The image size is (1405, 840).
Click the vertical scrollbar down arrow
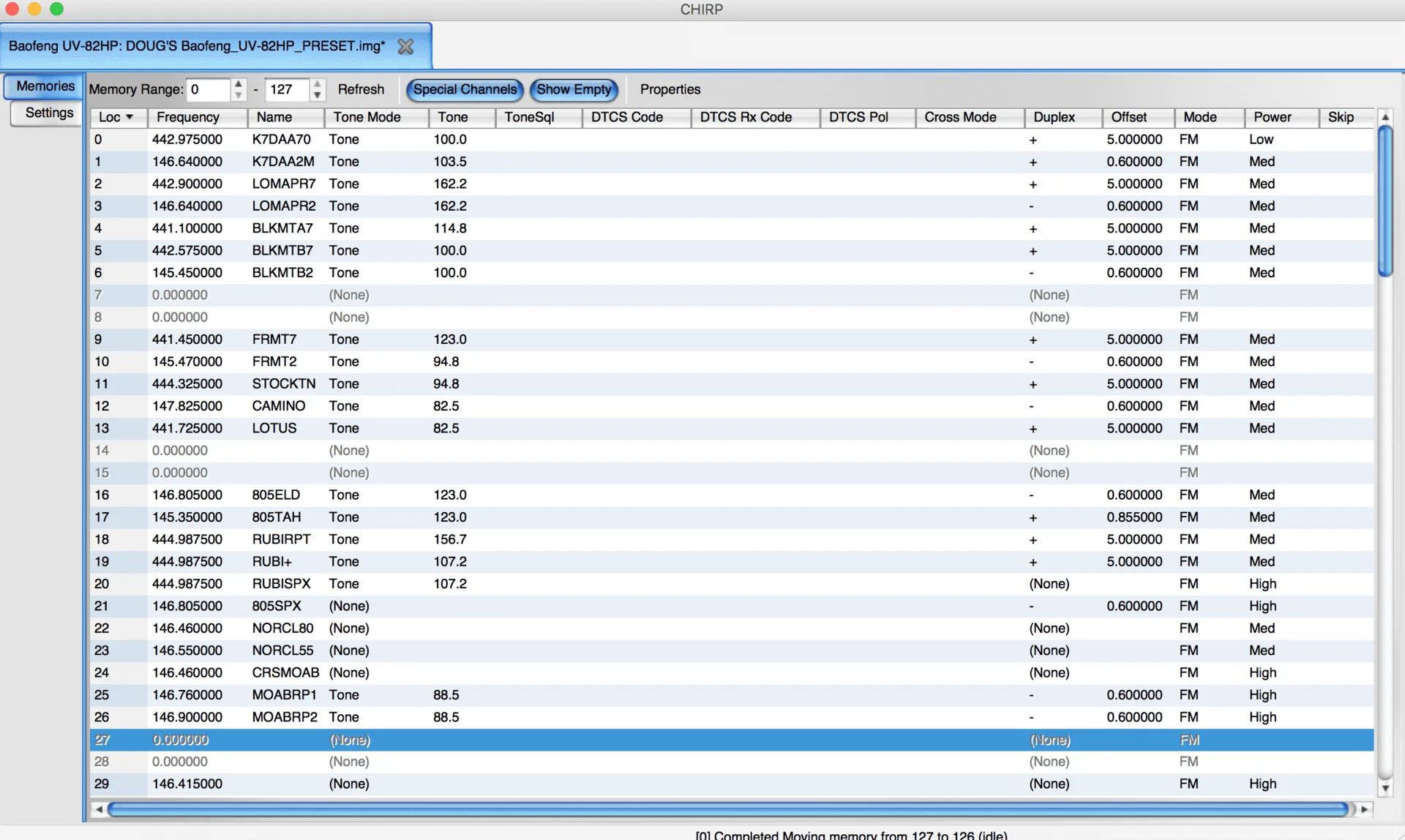point(1385,789)
